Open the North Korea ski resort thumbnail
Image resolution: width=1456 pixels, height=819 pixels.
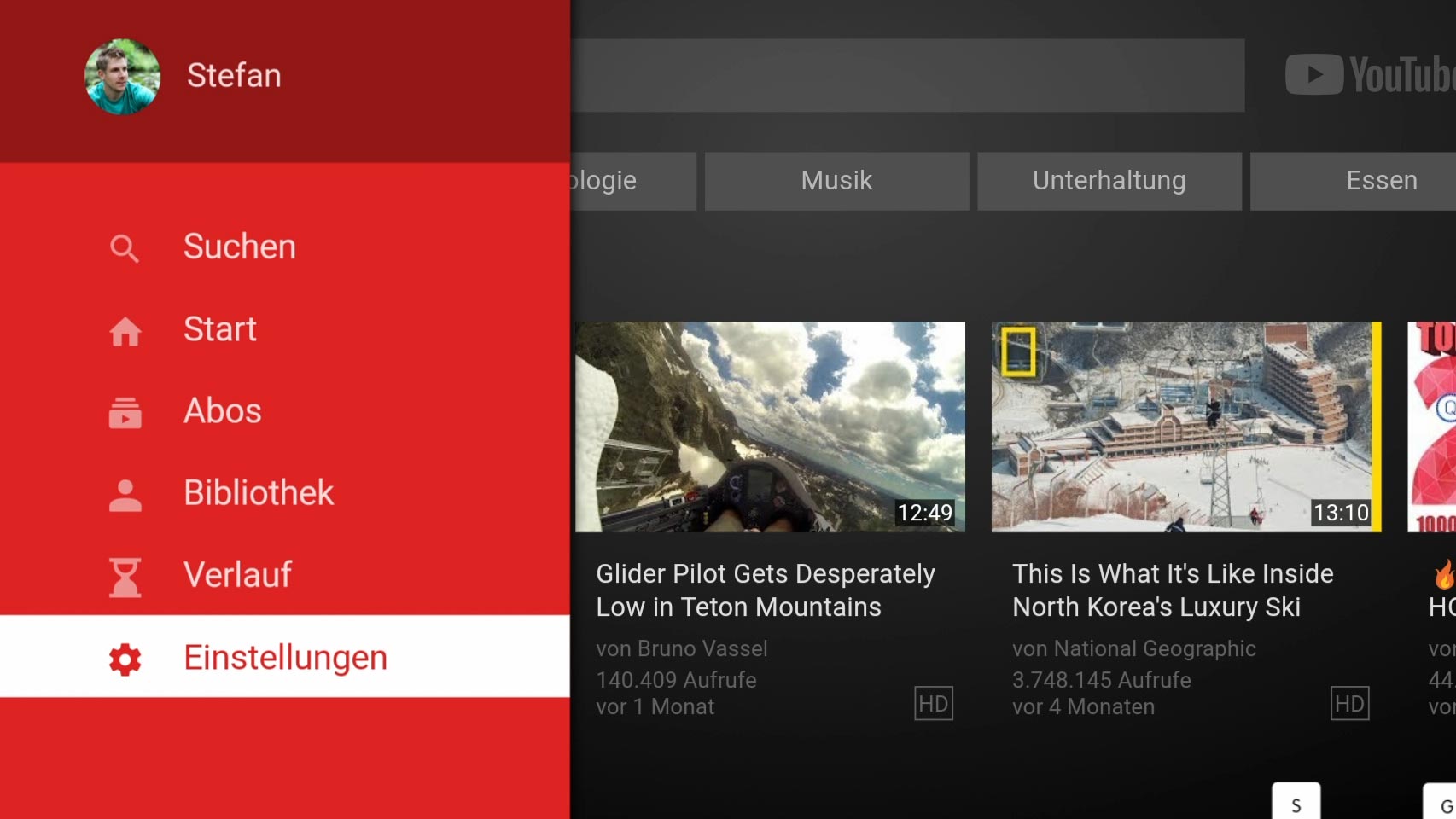click(1185, 427)
